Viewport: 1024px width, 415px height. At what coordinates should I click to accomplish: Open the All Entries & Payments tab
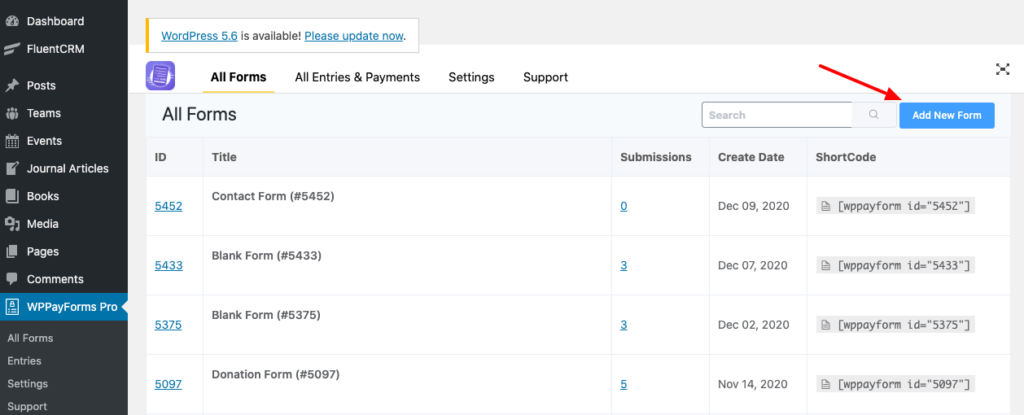click(357, 77)
